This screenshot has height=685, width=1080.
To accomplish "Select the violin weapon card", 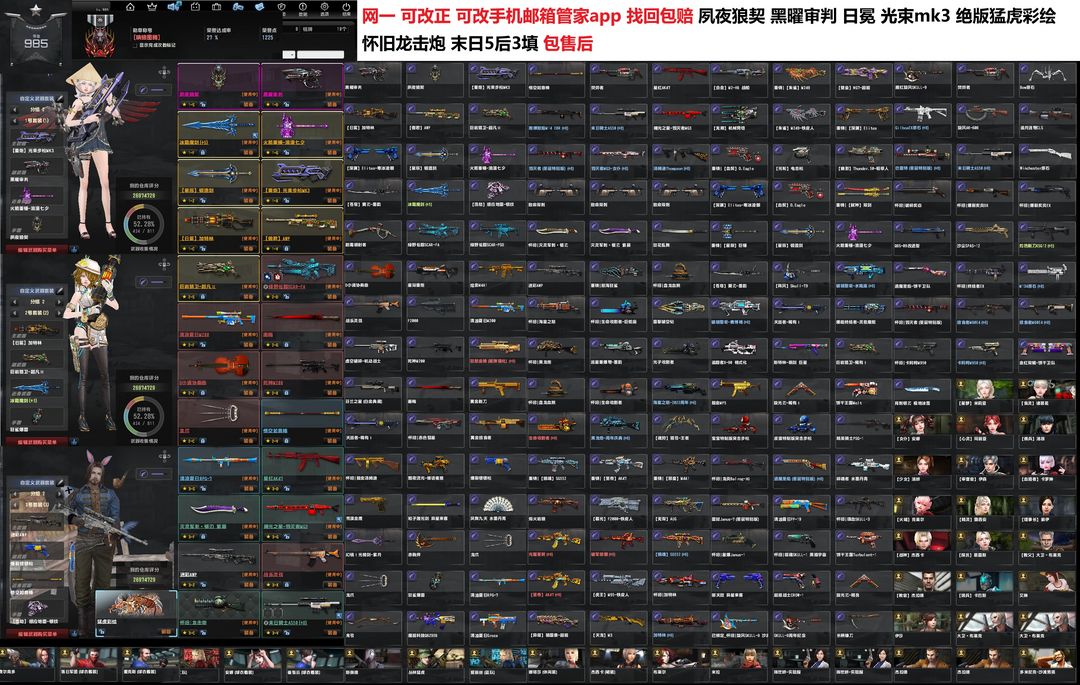I will (x=217, y=367).
